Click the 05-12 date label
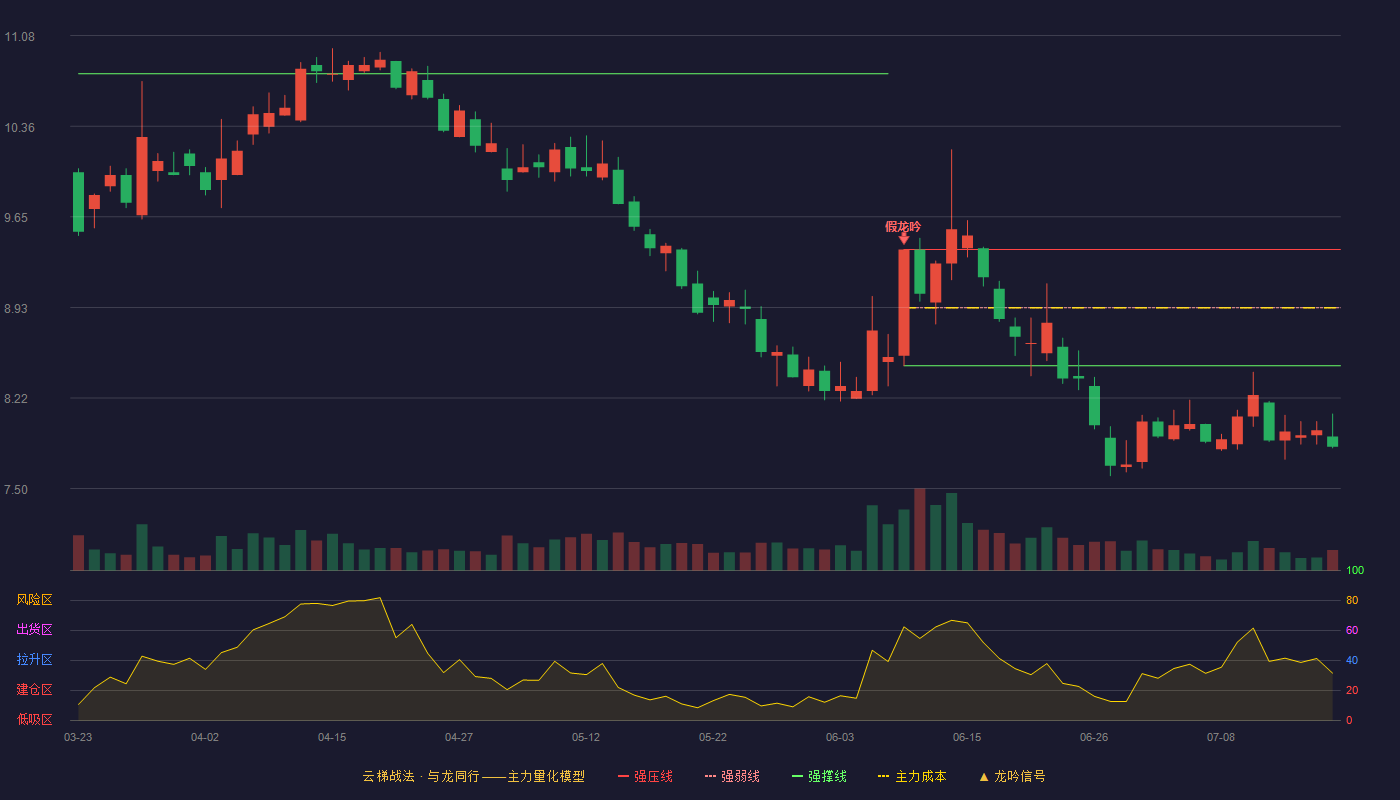This screenshot has width=1400, height=800. (x=586, y=737)
